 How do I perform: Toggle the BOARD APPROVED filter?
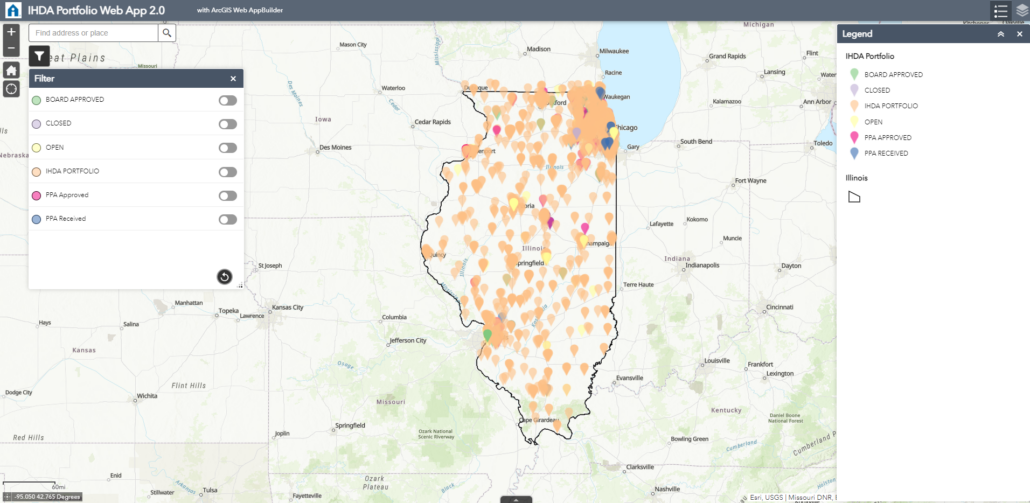click(228, 100)
